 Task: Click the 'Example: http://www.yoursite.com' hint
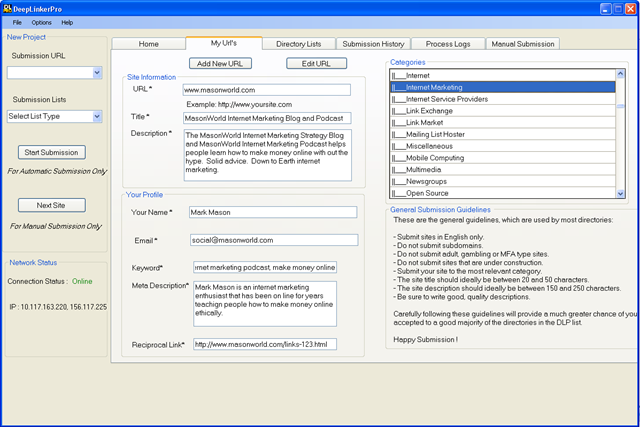[239, 105]
